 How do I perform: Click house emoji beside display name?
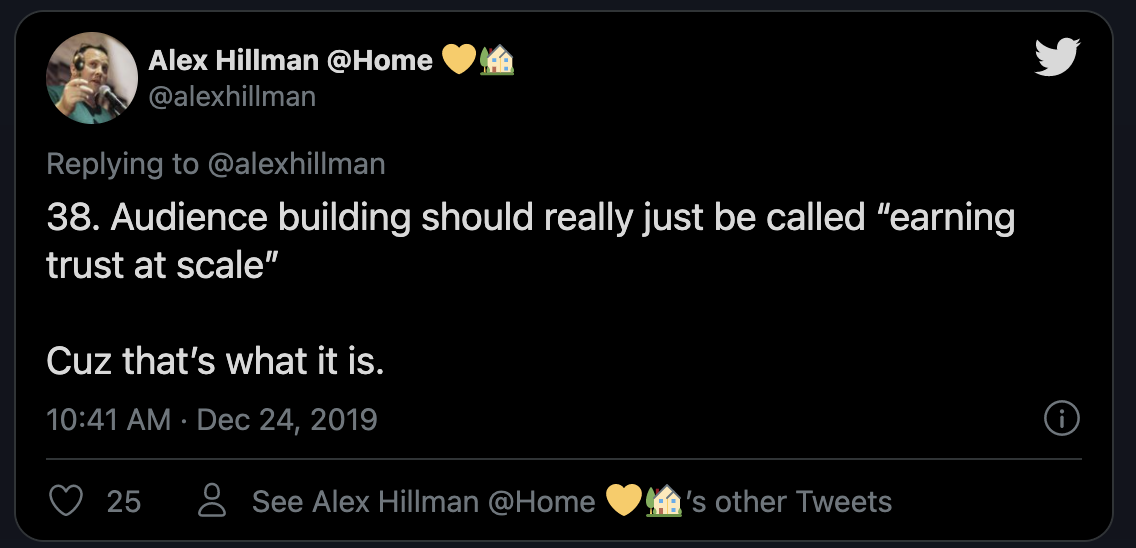pos(497,61)
